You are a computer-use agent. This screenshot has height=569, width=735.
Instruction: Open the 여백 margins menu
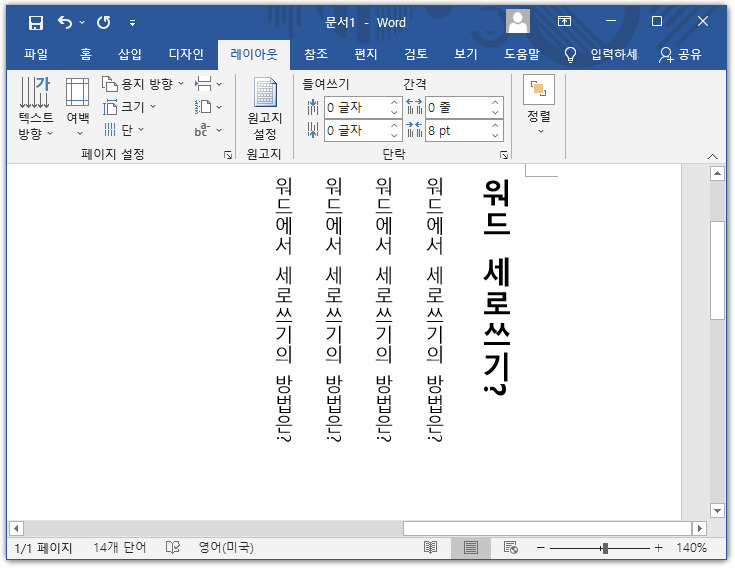pos(78,108)
